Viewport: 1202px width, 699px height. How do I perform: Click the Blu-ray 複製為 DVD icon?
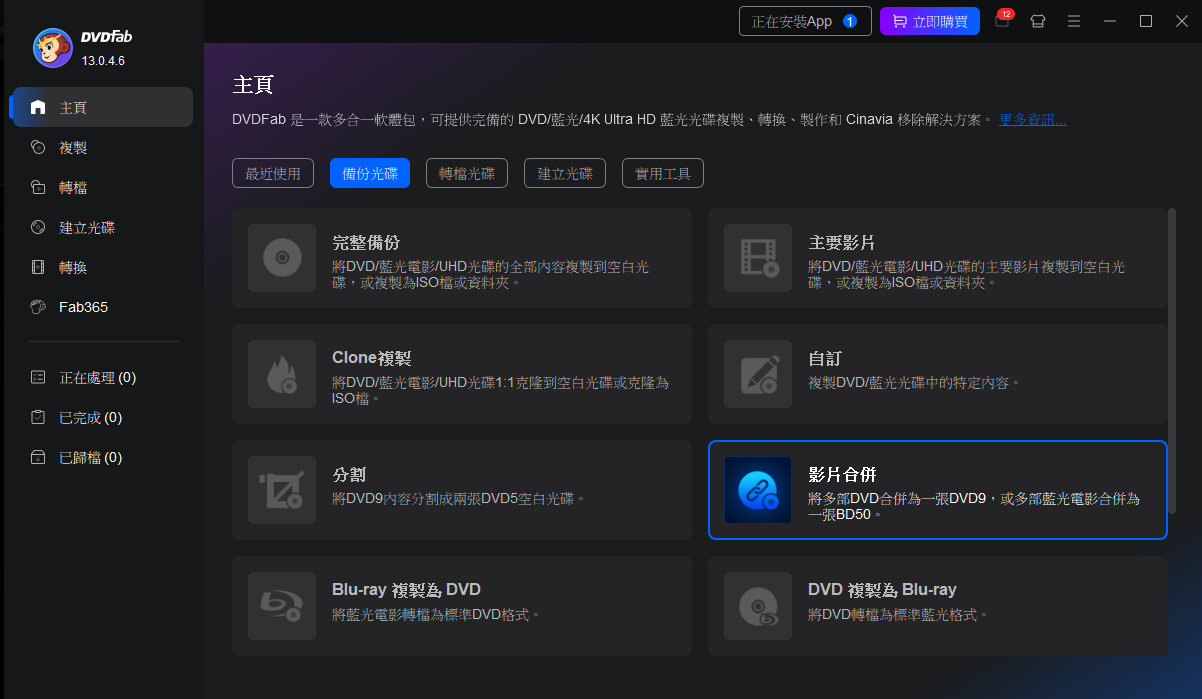281,606
